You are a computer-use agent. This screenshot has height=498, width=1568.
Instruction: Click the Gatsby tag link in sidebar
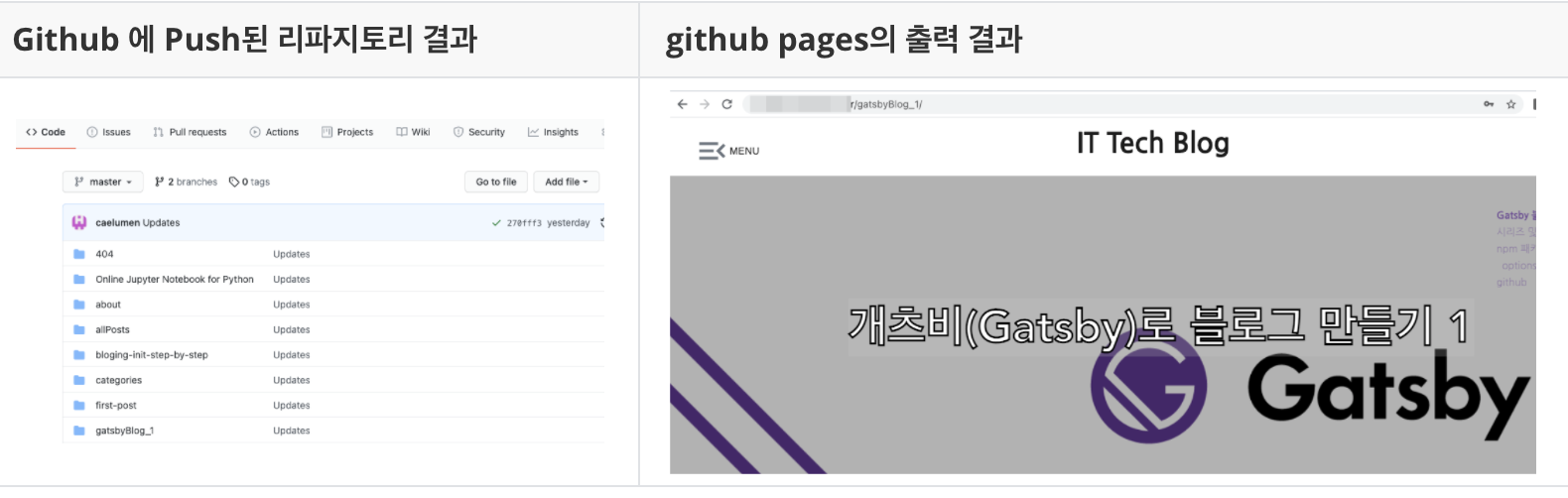click(1514, 215)
